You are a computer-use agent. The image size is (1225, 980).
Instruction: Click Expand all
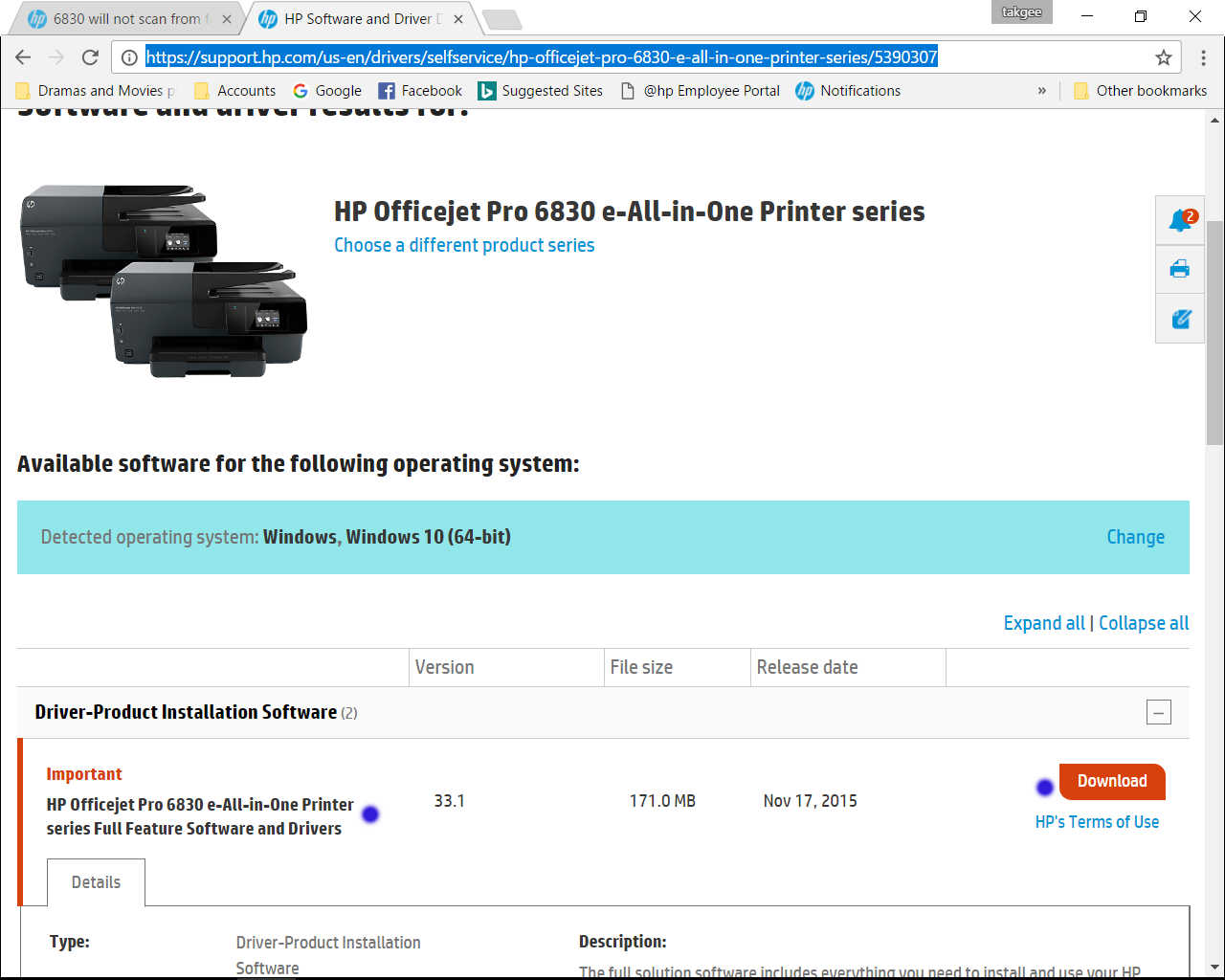pyautogui.click(x=1044, y=623)
